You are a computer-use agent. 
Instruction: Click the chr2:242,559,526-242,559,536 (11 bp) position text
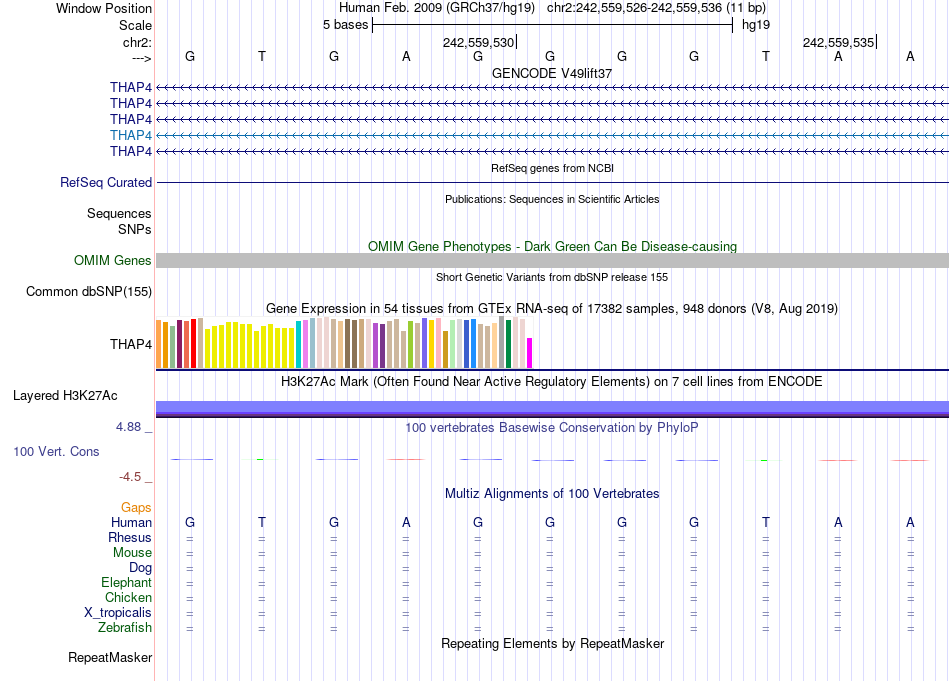coord(656,8)
